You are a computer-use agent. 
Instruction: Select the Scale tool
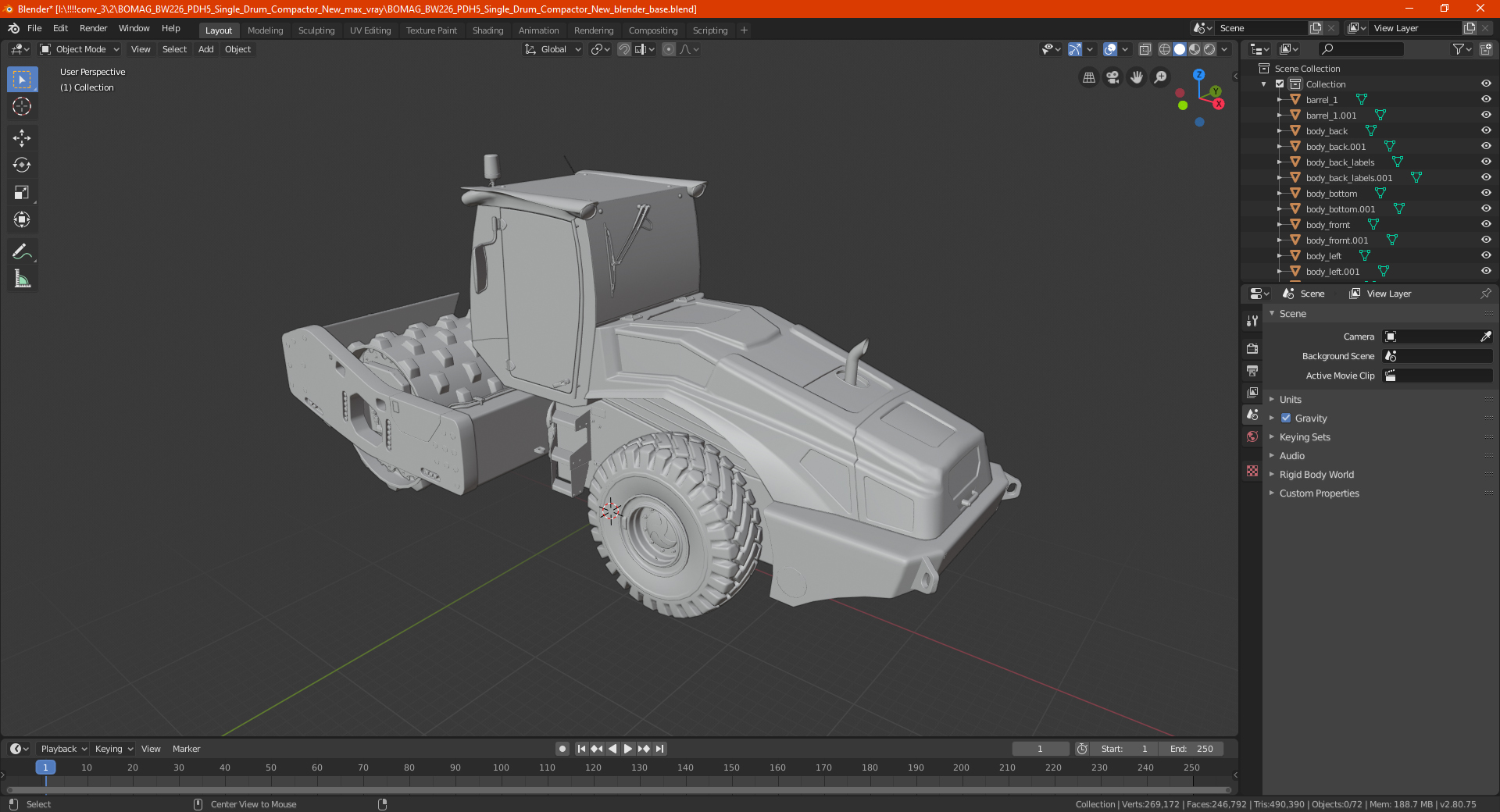tap(22, 193)
